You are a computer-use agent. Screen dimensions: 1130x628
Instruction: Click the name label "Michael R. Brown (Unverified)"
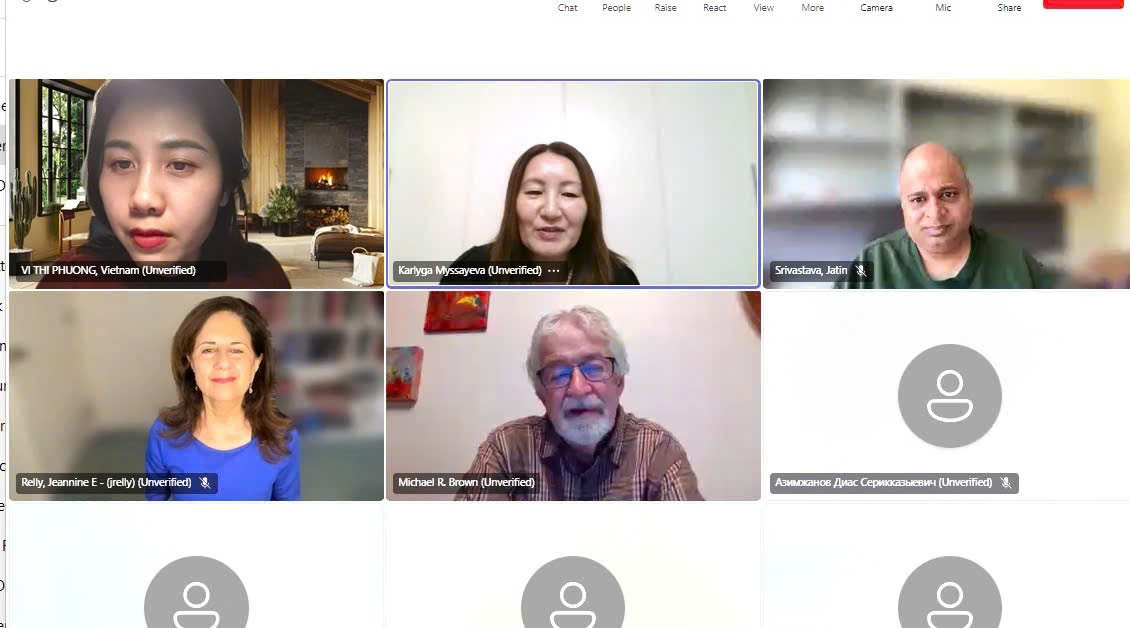pyautogui.click(x=466, y=482)
